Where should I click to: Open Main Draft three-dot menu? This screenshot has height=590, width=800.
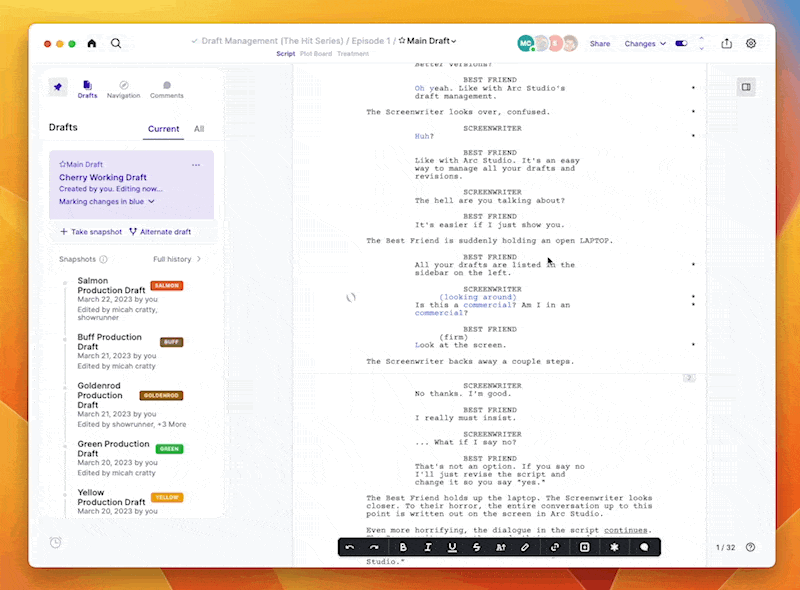click(x=196, y=165)
